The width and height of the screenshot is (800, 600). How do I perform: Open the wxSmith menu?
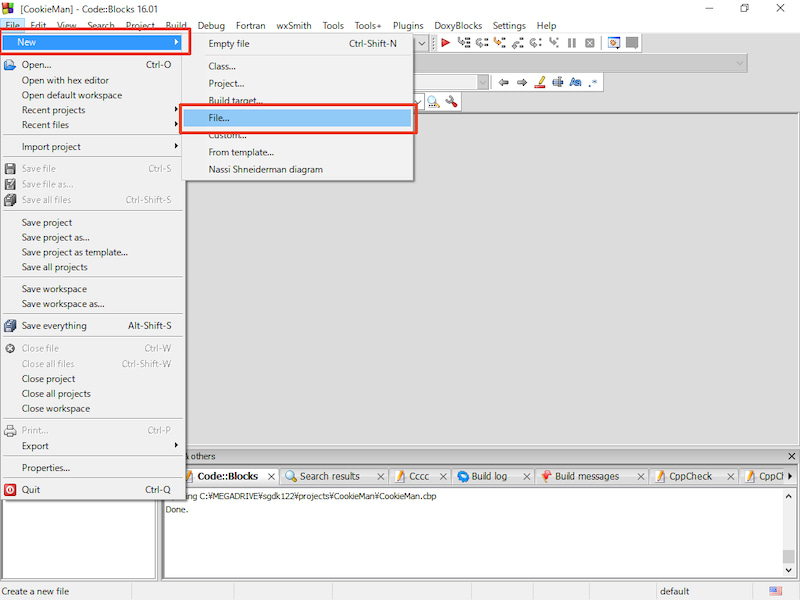pyautogui.click(x=294, y=26)
